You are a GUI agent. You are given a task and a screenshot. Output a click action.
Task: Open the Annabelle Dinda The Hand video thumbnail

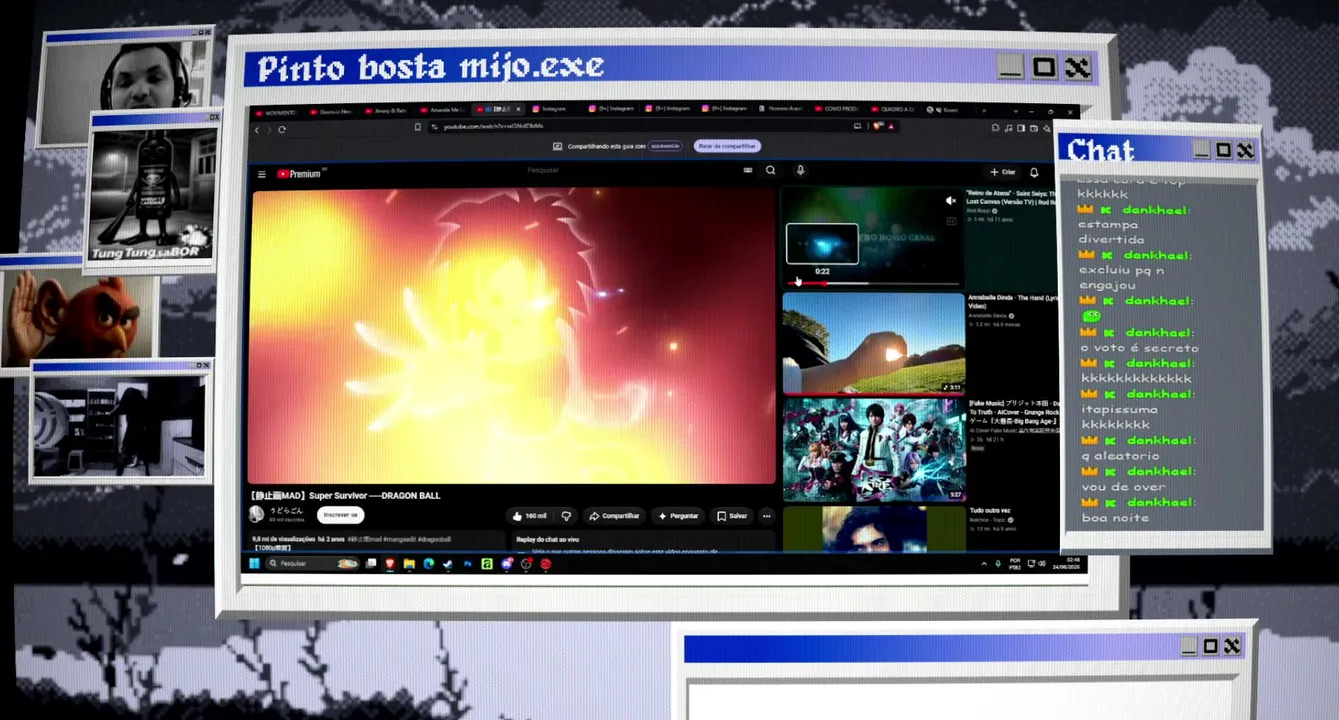[873, 343]
